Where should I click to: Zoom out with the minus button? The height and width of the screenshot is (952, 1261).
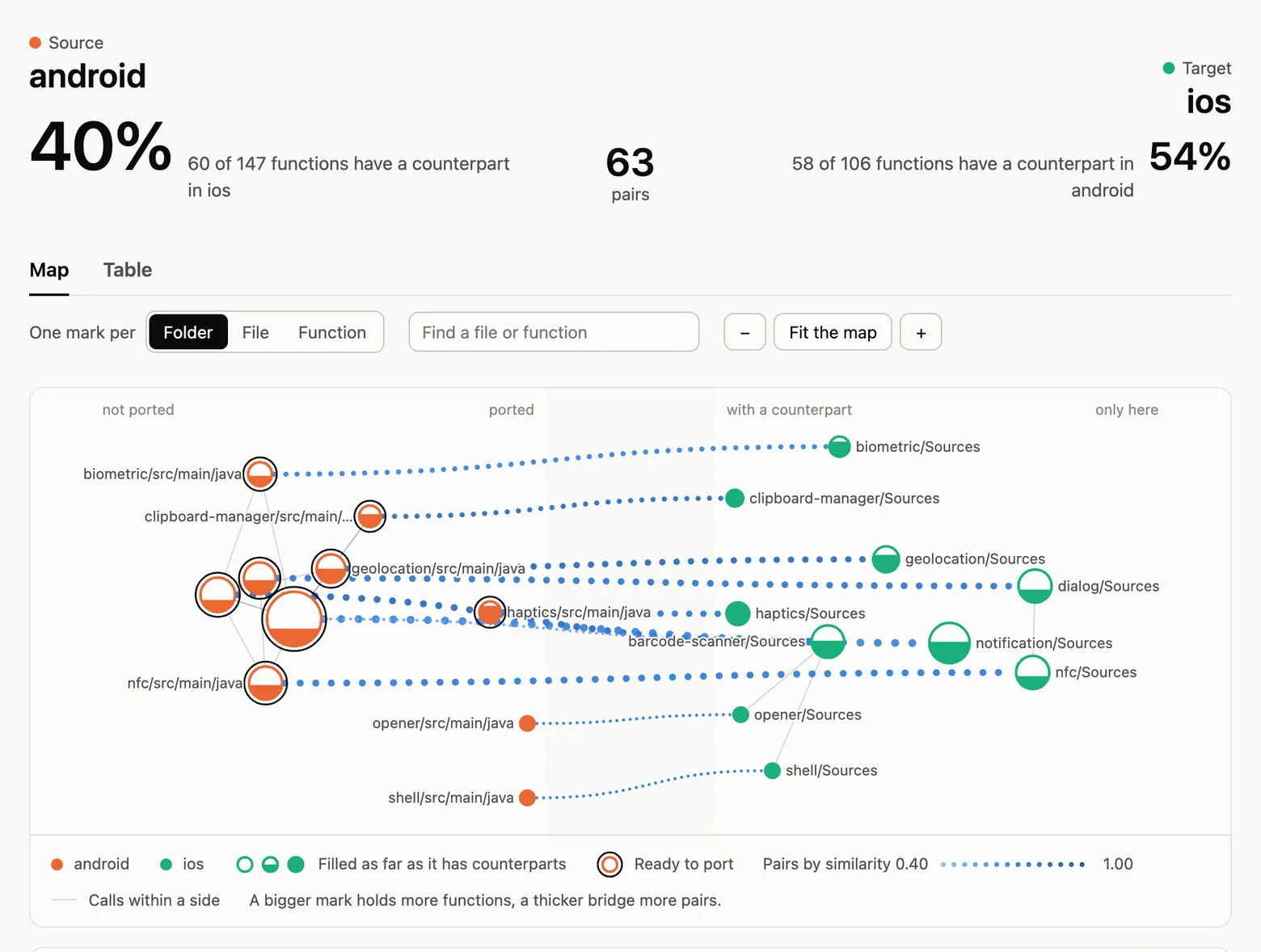point(745,332)
